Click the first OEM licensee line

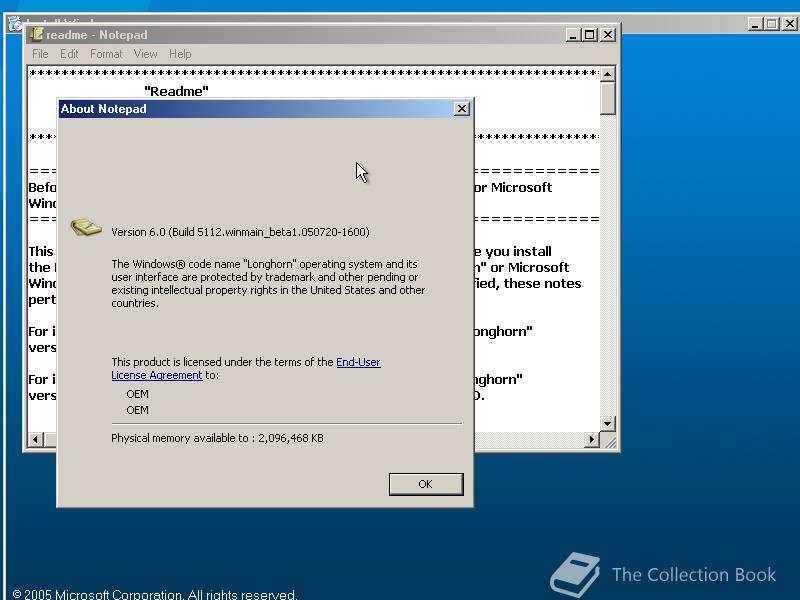pos(137,394)
